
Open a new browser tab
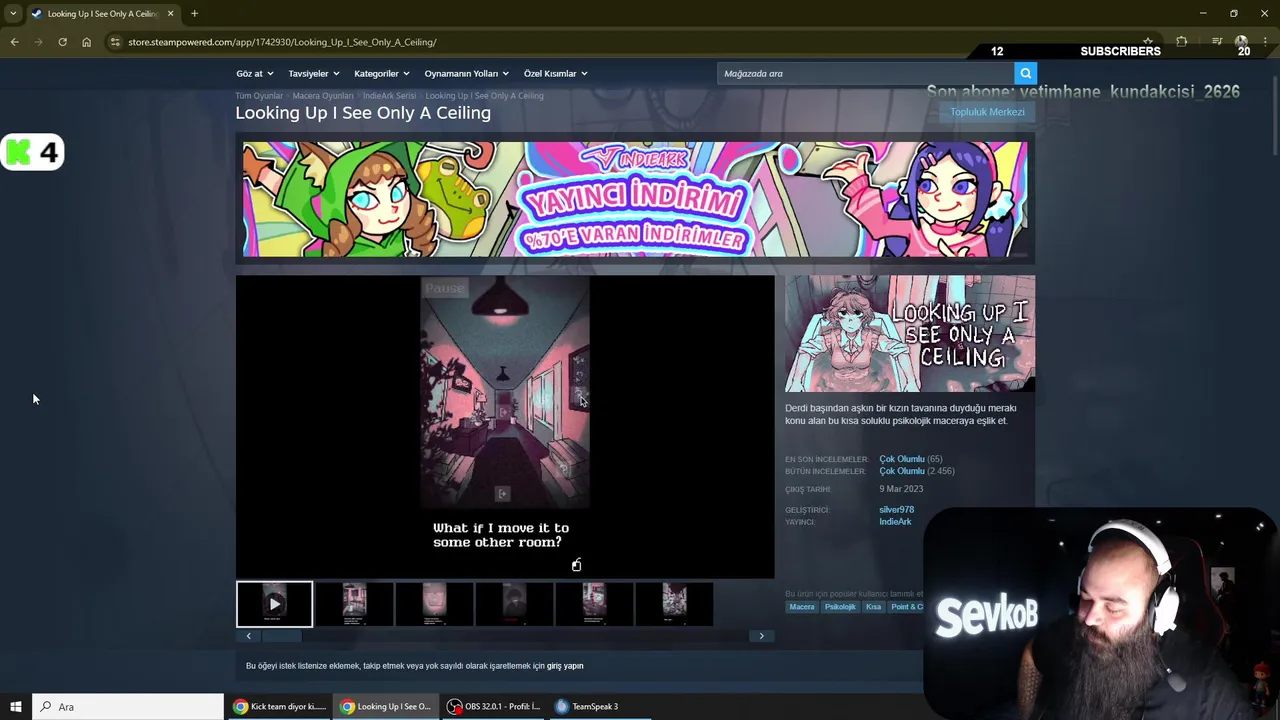pyautogui.click(x=194, y=13)
